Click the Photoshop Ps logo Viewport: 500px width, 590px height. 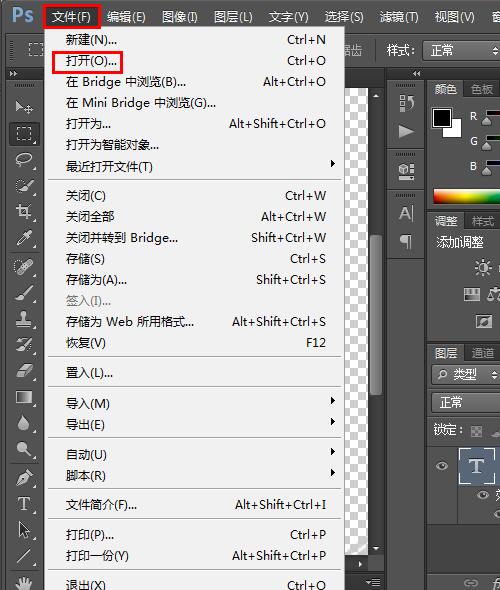(x=23, y=15)
